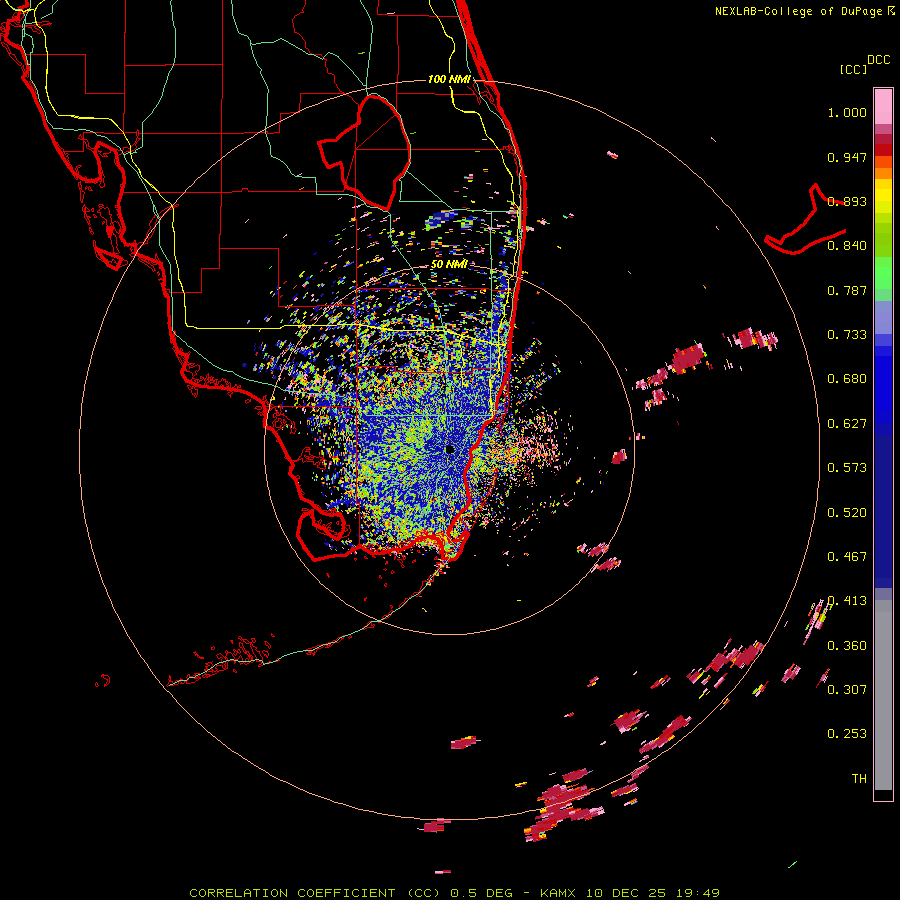The image size is (900, 900).
Task: Click the DCC product label above legend
Action: 878,60
